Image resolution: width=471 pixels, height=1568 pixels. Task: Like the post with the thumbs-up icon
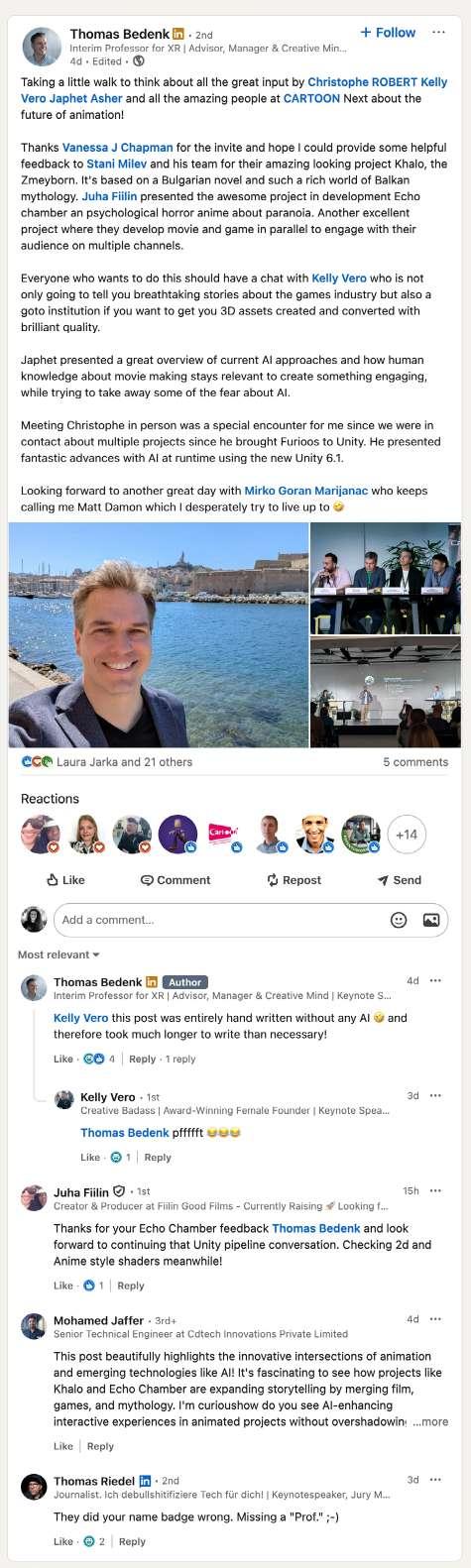click(65, 880)
